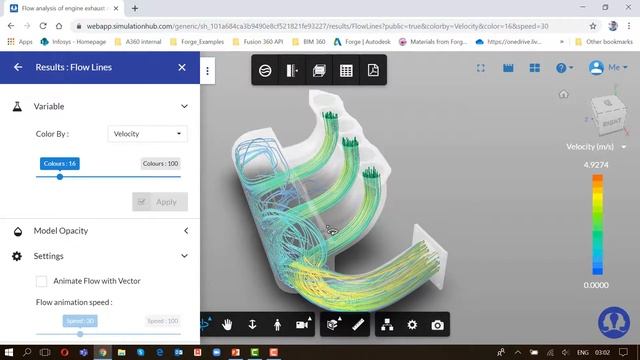Open the dashboard grid icon
Viewport: 640px width, 360px height.
(535, 68)
